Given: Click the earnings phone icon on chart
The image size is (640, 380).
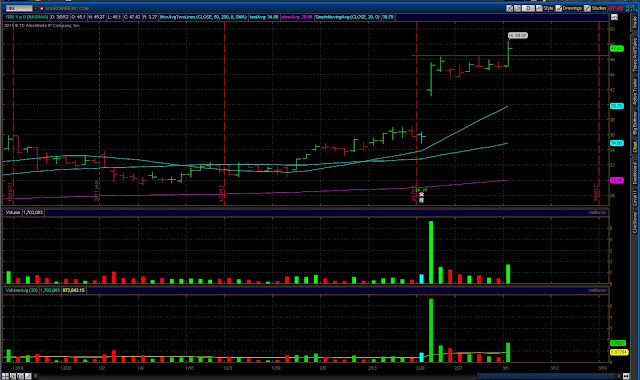Looking at the screenshot, I should tap(421, 195).
